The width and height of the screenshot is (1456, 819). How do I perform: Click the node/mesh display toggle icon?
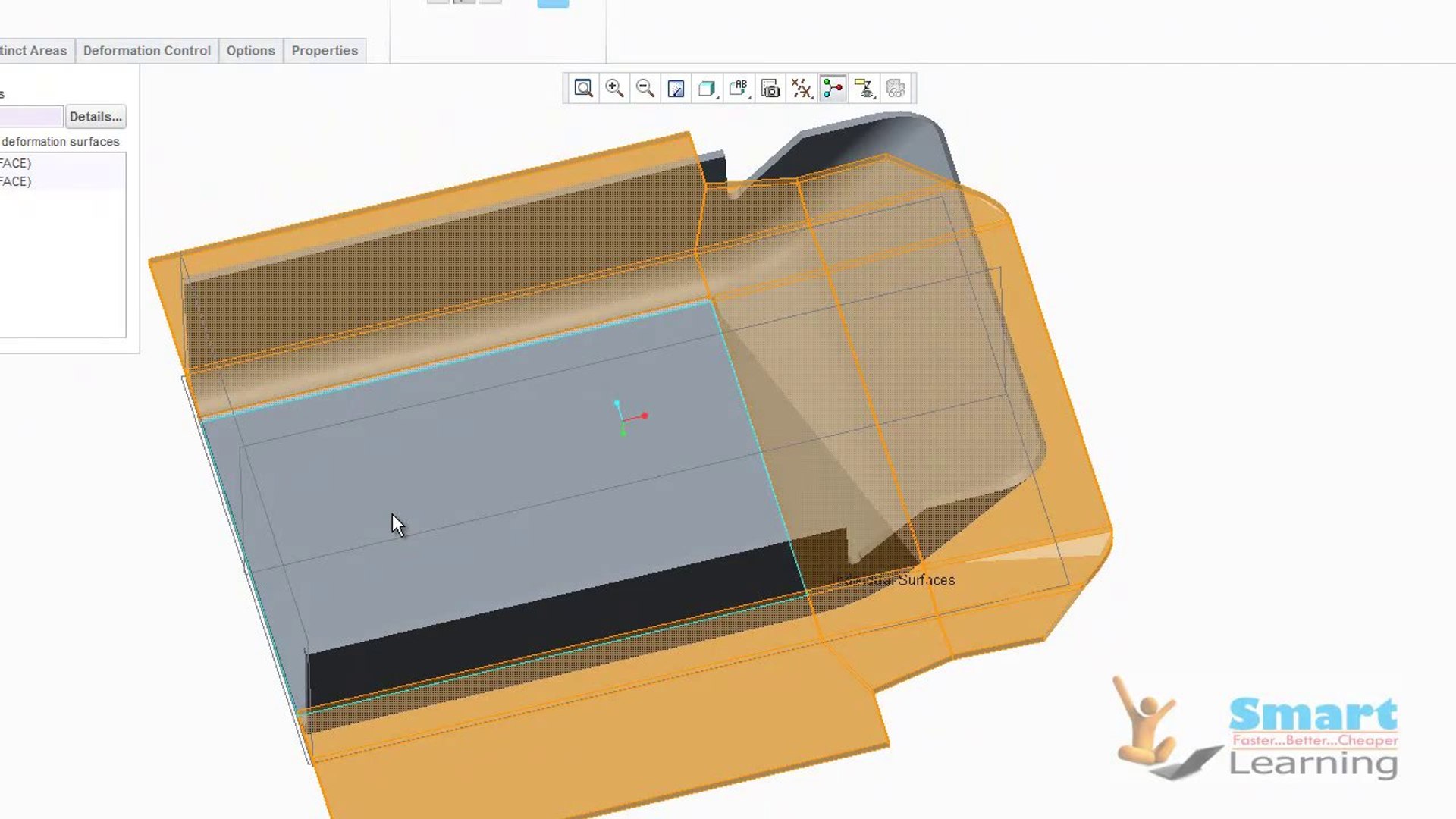pos(833,88)
